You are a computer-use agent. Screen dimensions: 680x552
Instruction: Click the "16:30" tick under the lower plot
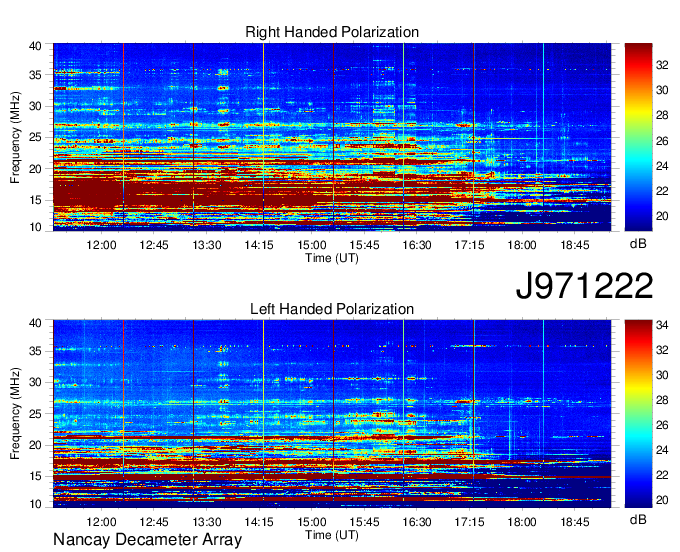click(x=417, y=522)
